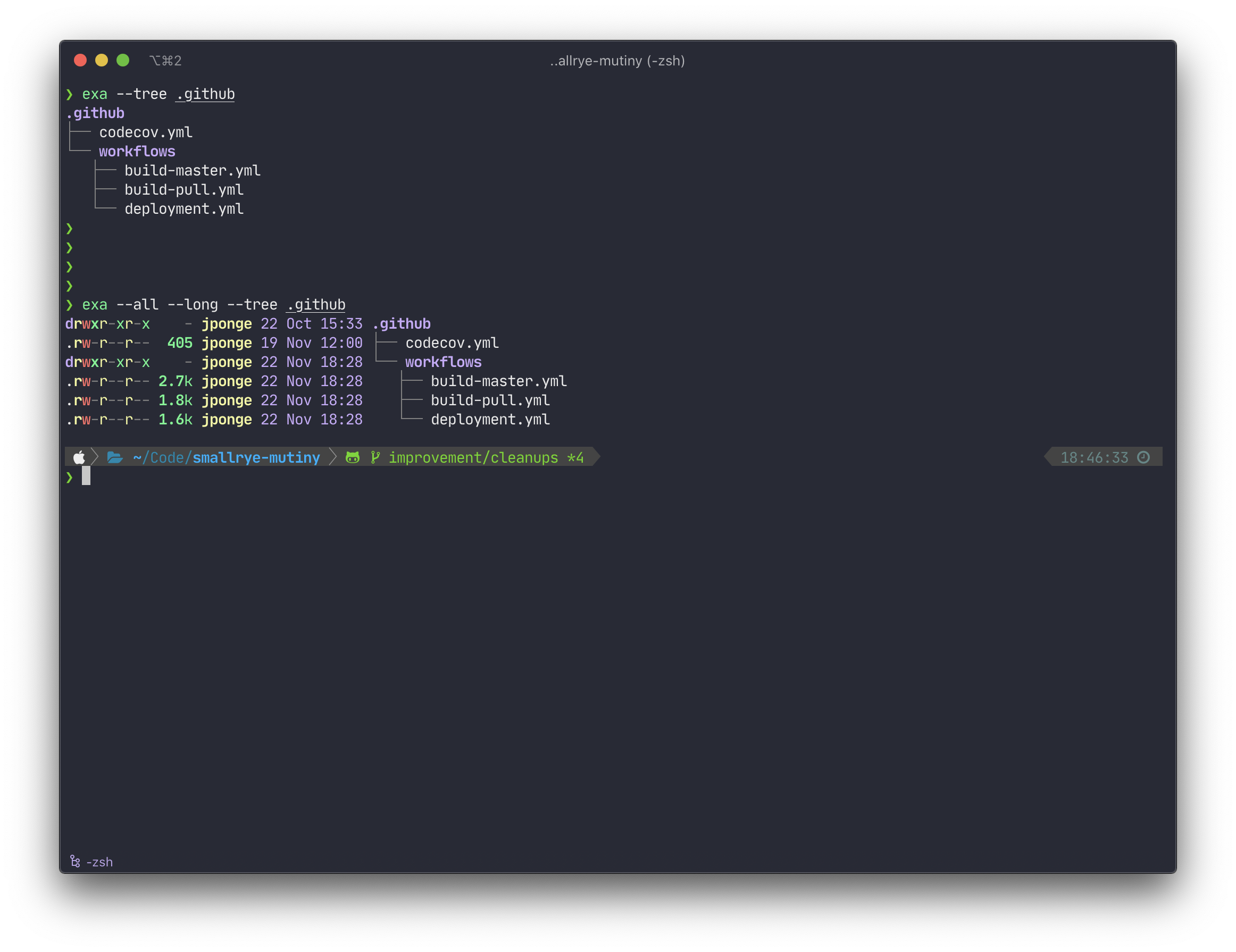The image size is (1236, 952).
Task: Click the ⌥⌘2 shortcut label in titlebar
Action: point(165,61)
